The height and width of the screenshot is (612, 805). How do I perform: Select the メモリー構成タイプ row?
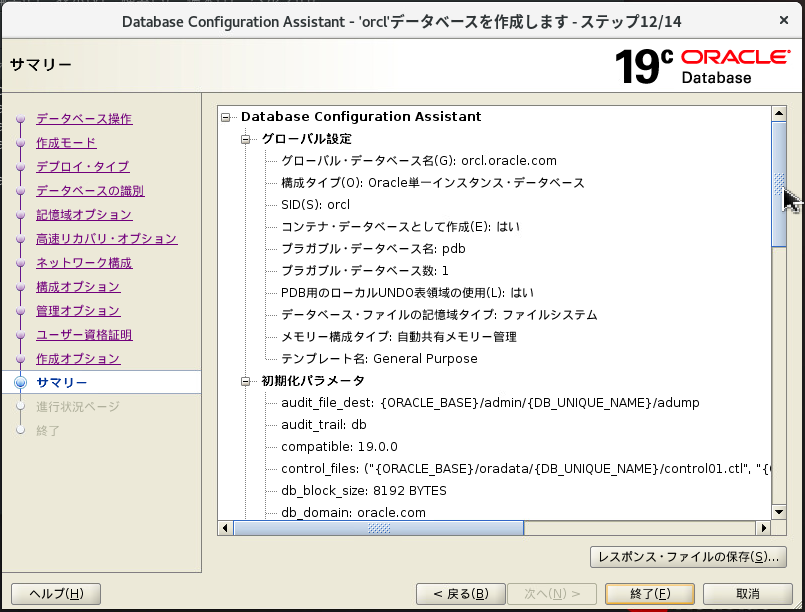(399, 337)
